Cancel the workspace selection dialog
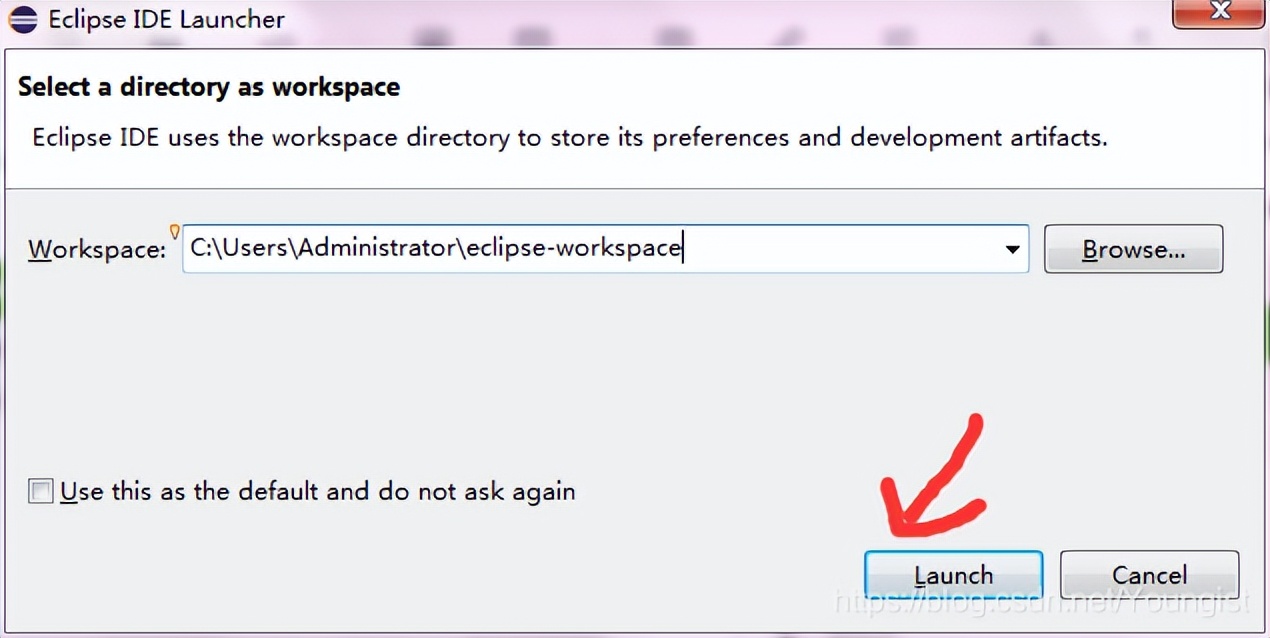This screenshot has height=638, width=1270. [x=1149, y=575]
